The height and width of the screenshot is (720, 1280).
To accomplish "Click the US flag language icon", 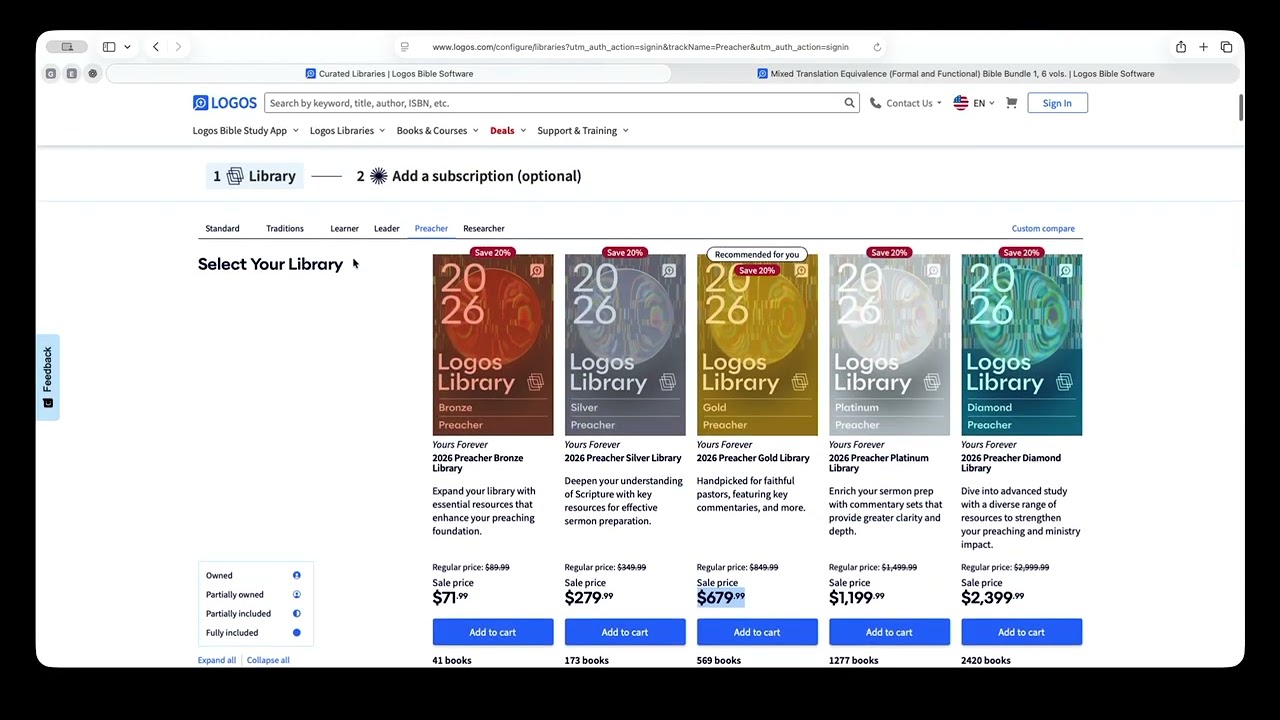I will [x=961, y=103].
